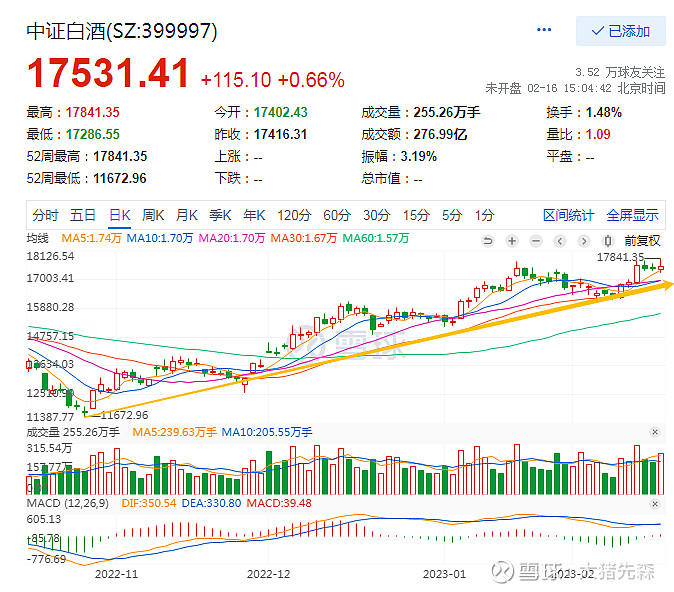Switch to 5分 interval
Viewport: 674px width, 592px height.
click(x=452, y=215)
